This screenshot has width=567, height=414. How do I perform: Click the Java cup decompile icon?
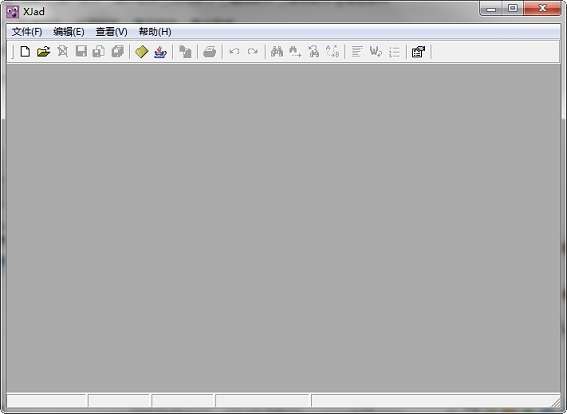click(x=160, y=52)
